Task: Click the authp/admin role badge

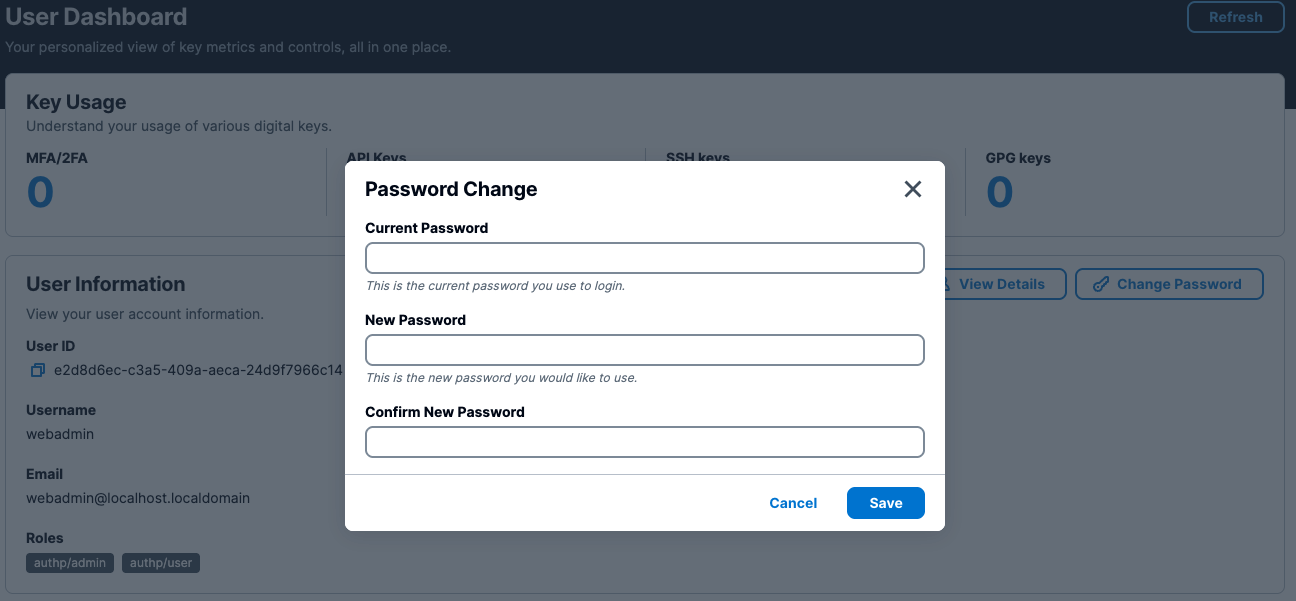Action: click(70, 563)
